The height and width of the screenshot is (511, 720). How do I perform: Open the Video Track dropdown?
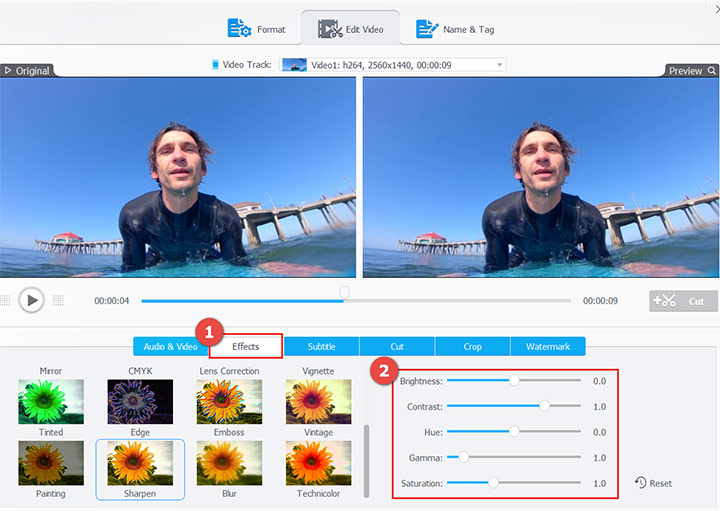393,65
